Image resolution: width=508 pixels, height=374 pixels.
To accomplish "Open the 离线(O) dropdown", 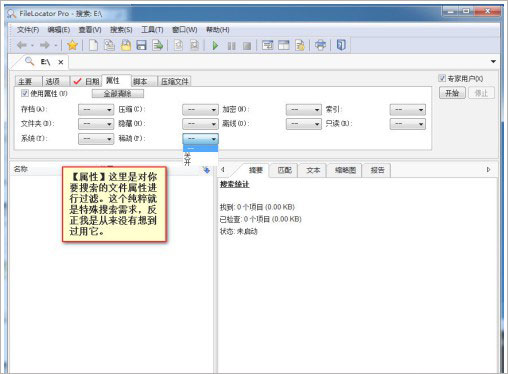I will (304, 124).
